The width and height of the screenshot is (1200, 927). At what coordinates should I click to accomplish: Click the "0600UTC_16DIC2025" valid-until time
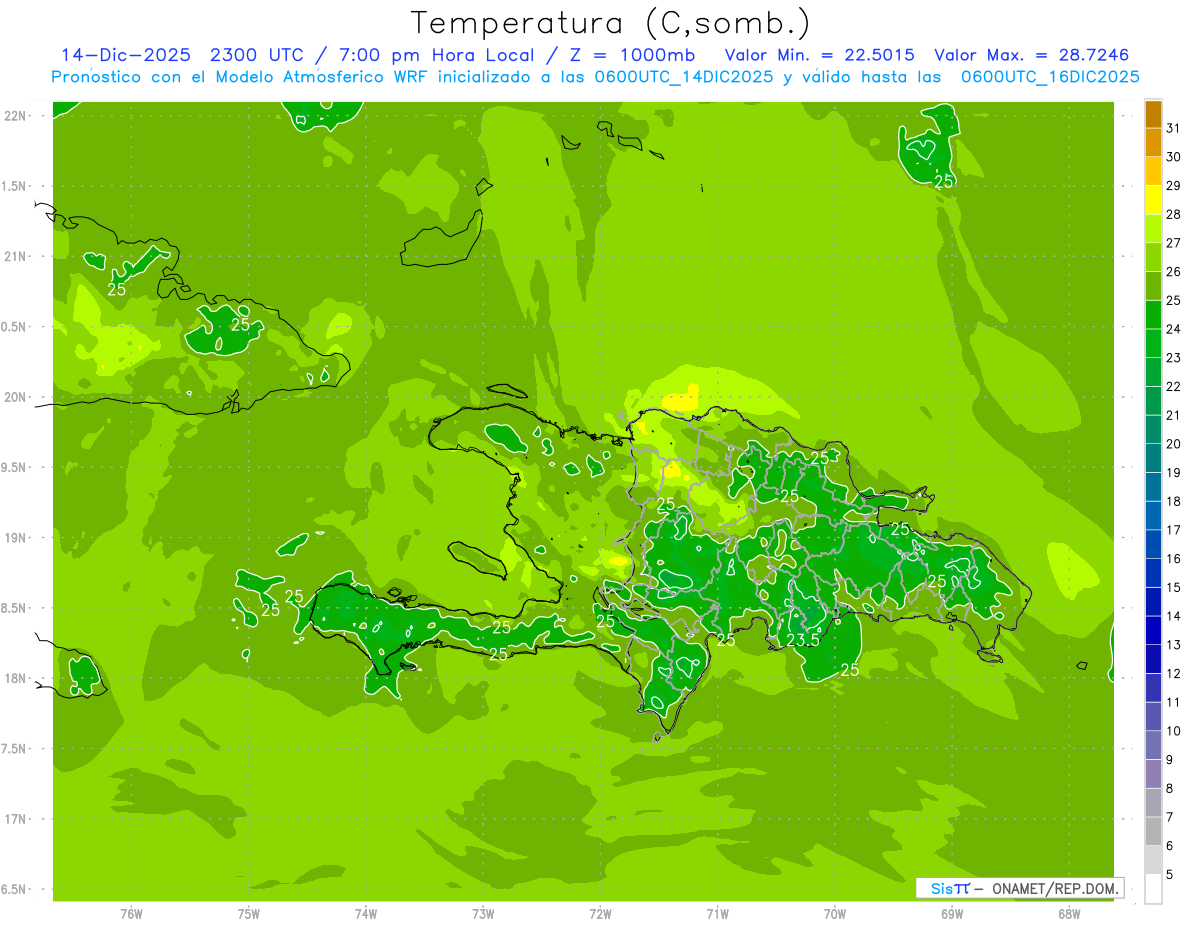pyautogui.click(x=1050, y=77)
